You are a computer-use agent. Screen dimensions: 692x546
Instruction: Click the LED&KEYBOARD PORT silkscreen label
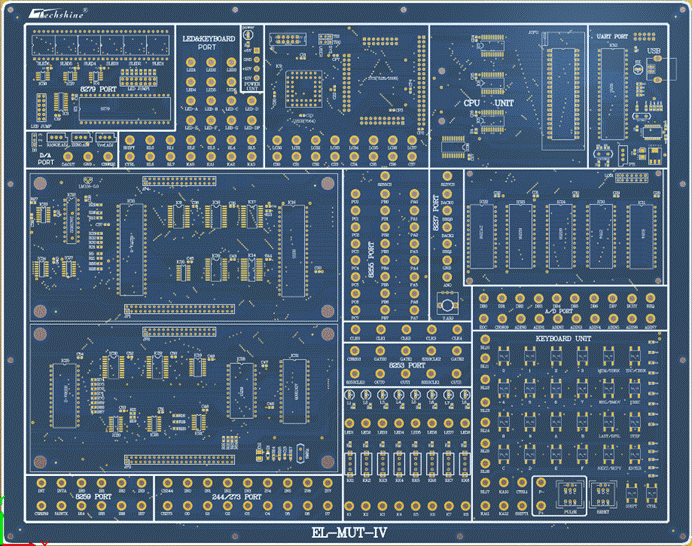[x=207, y=42]
